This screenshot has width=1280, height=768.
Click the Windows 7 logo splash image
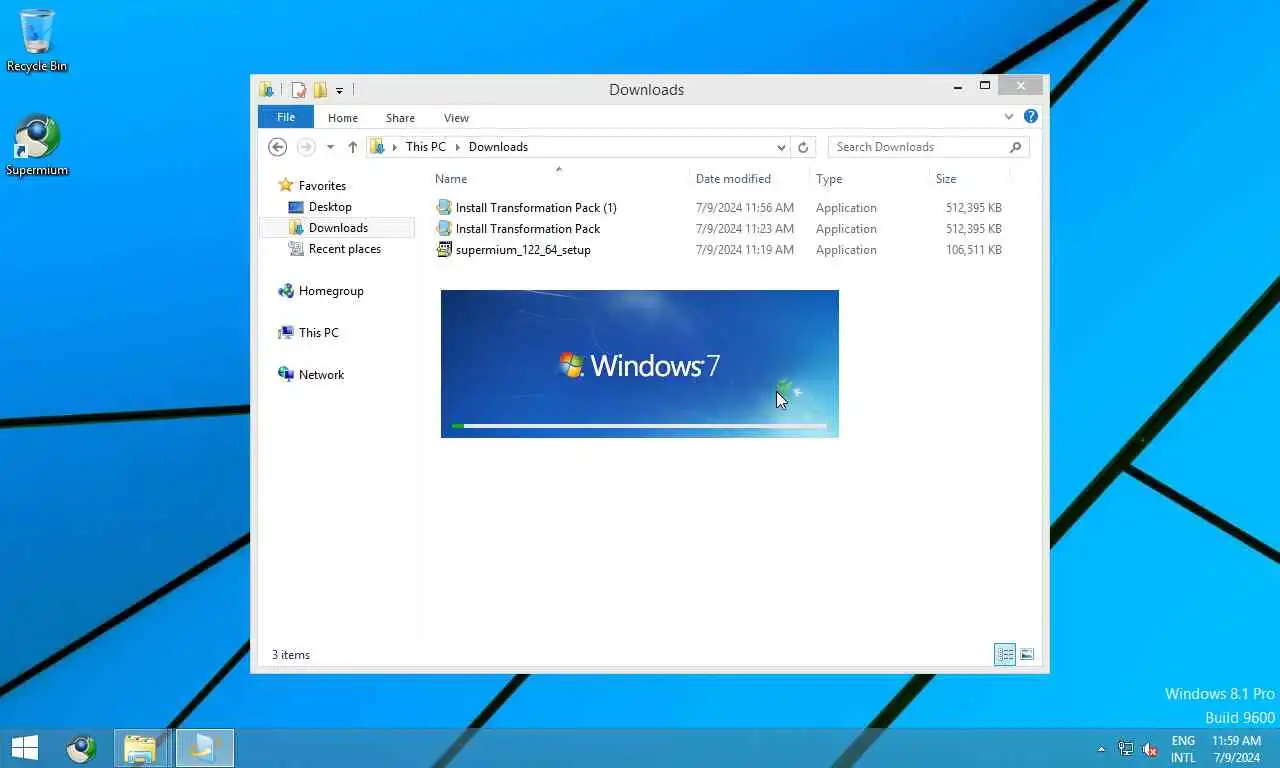(640, 365)
